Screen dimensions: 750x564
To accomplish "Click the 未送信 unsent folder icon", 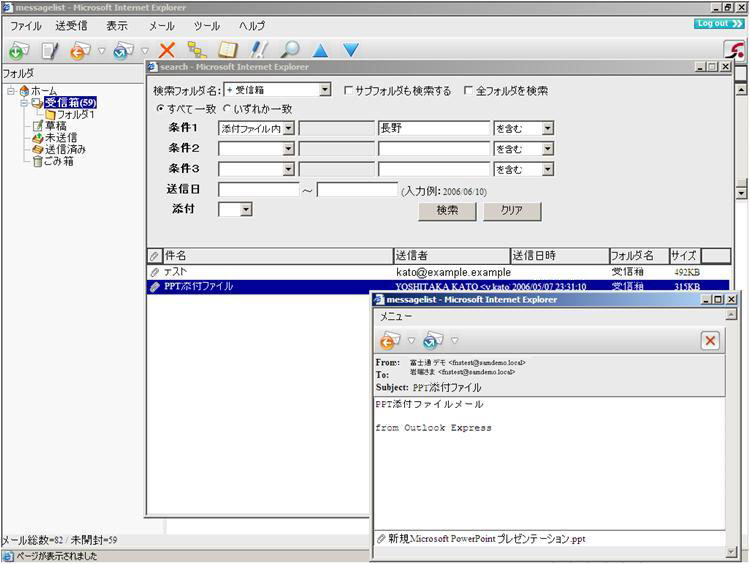I will click(x=37, y=138).
